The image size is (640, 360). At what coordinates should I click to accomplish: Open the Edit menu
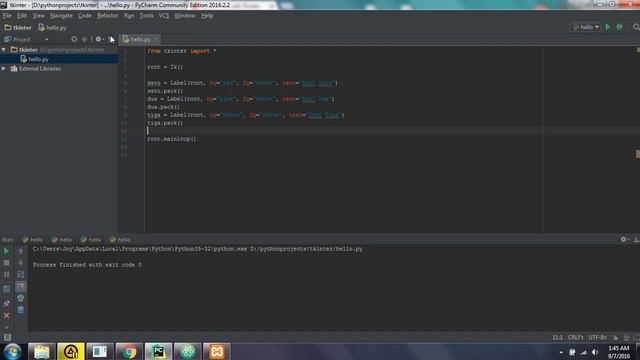[x=22, y=16]
